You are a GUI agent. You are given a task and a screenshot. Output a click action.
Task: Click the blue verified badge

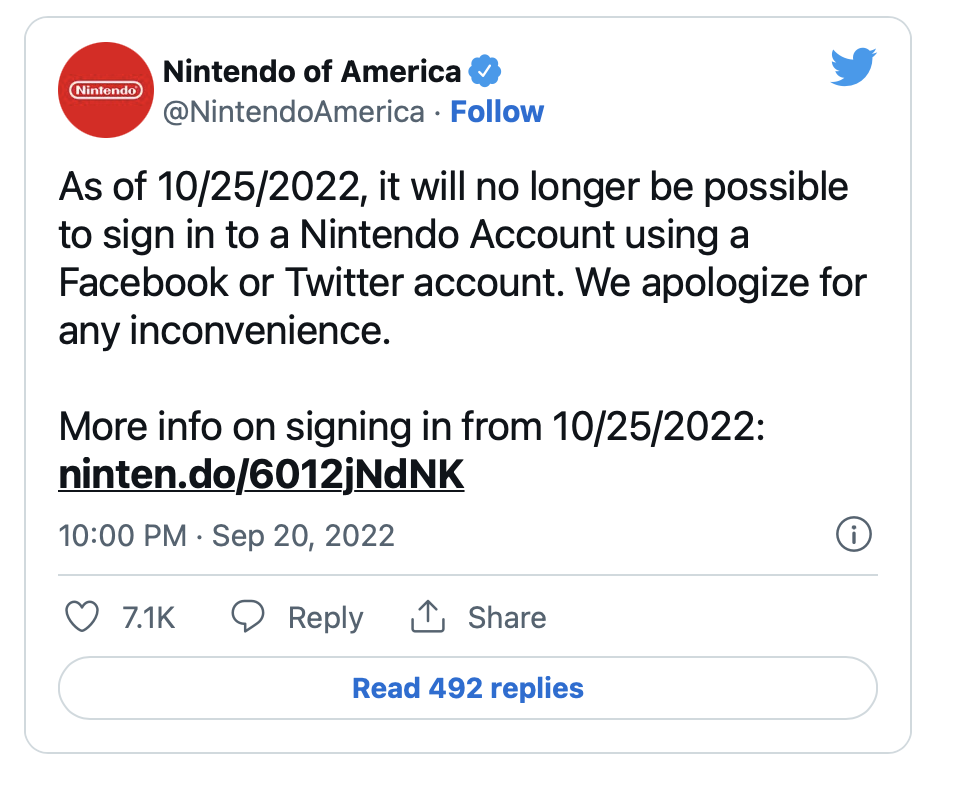coord(485,71)
